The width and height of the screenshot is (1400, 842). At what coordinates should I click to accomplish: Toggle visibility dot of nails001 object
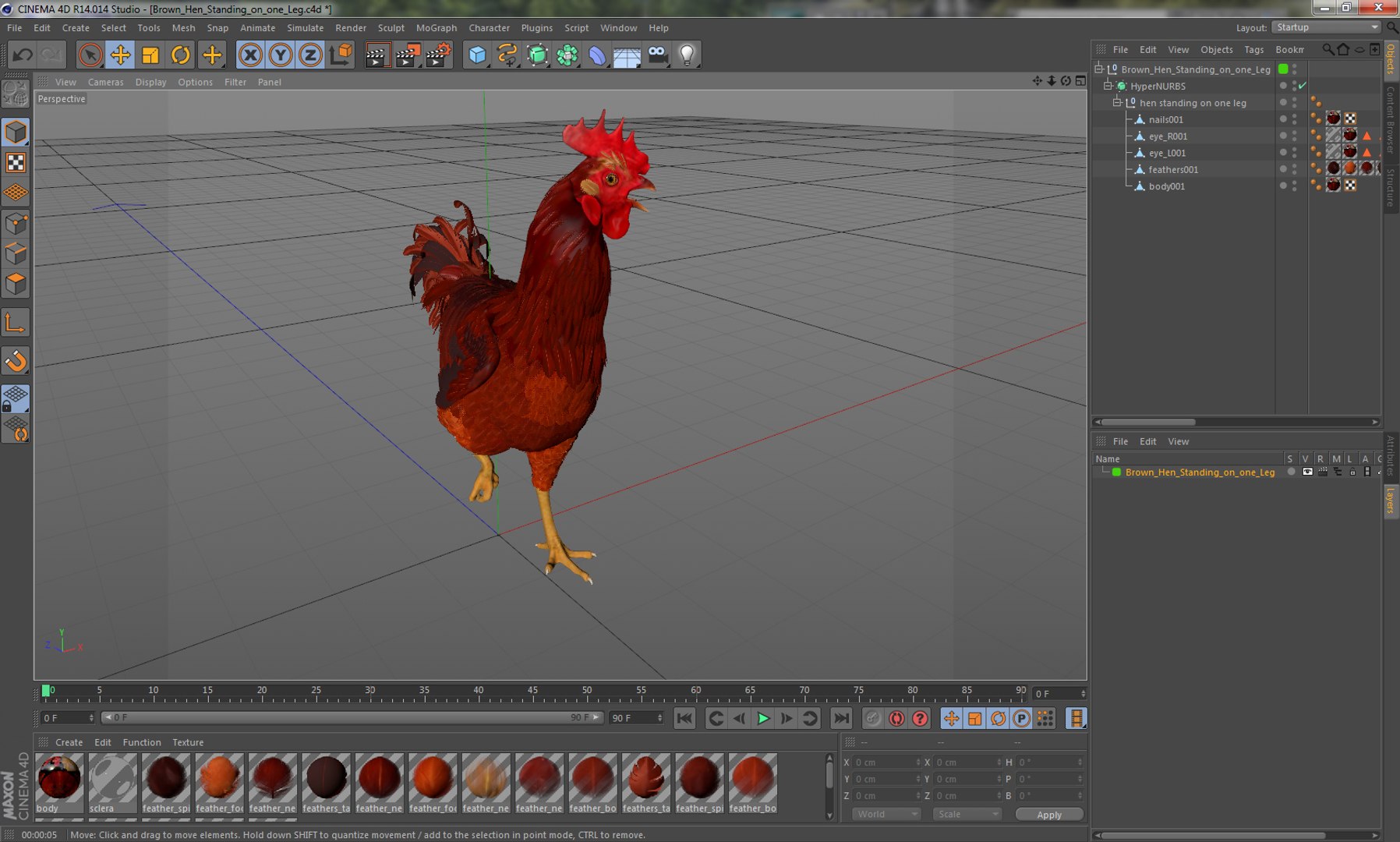point(1283,119)
